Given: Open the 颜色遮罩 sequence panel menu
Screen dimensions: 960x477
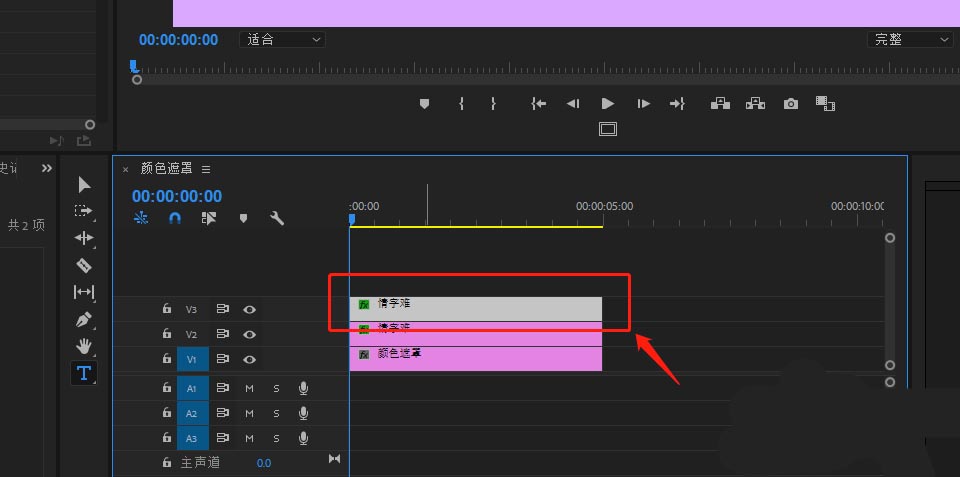Looking at the screenshot, I should pyautogui.click(x=206, y=169).
